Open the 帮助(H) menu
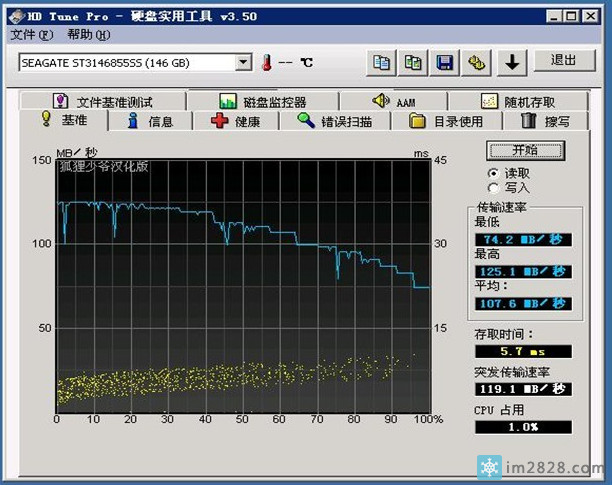 [x=87, y=35]
